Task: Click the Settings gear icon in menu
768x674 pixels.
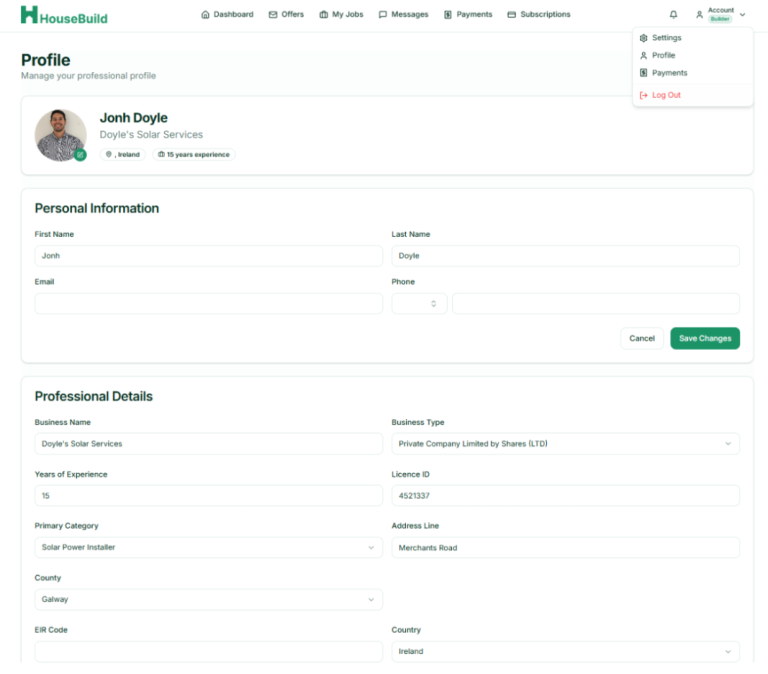Action: click(x=644, y=38)
